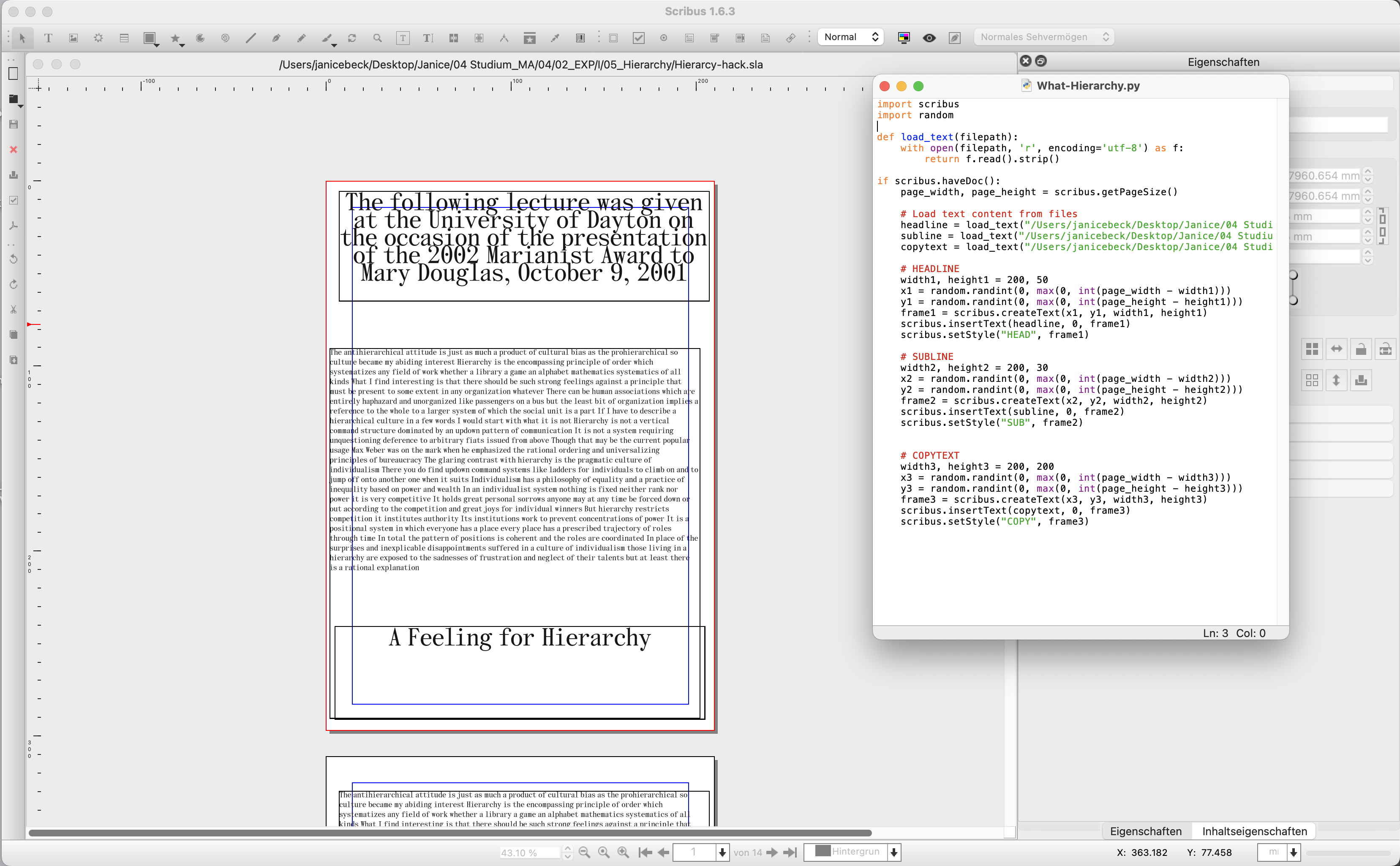This screenshot has width=1400, height=866.
Task: Click red X close-document icon
Action: click(x=14, y=150)
